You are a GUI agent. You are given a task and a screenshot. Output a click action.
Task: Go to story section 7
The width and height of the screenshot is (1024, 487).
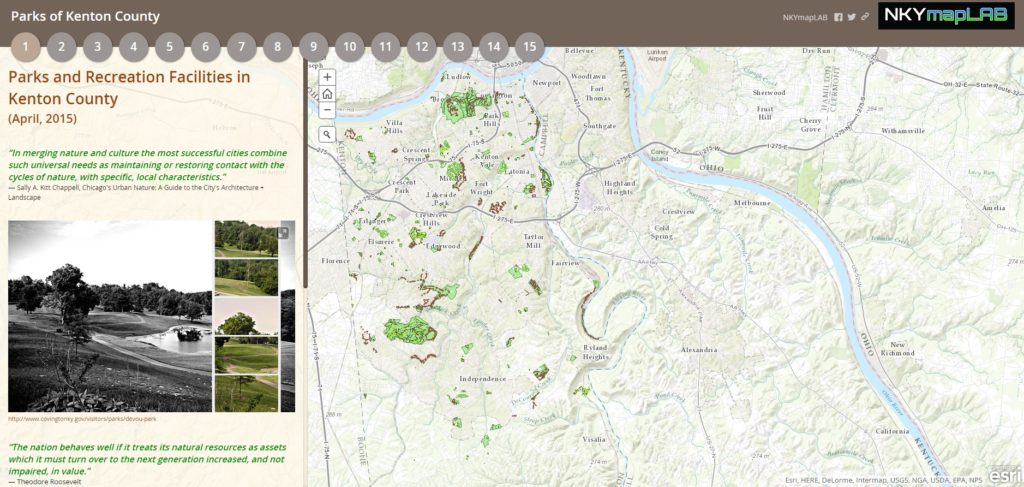[x=242, y=47]
